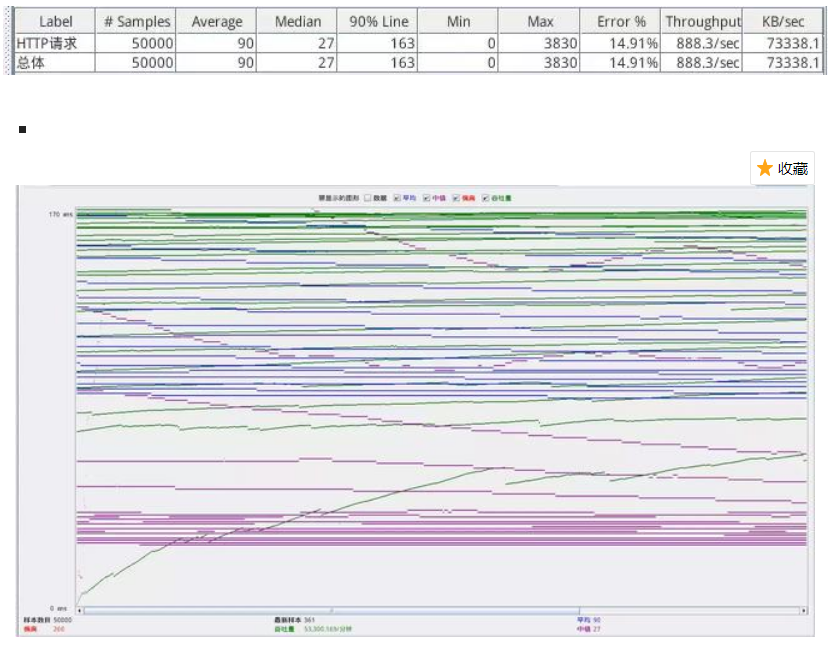Image resolution: width=835 pixels, height=649 pixels.
Task: Click Average 90 in HTTP请求 row
Action: click(x=245, y=43)
